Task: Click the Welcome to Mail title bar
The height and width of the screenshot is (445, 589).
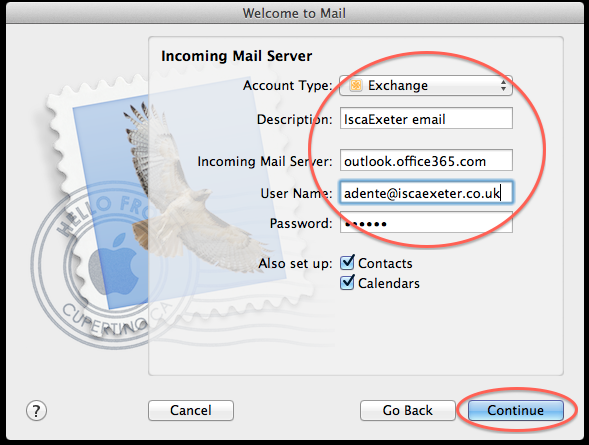Action: 294,13
